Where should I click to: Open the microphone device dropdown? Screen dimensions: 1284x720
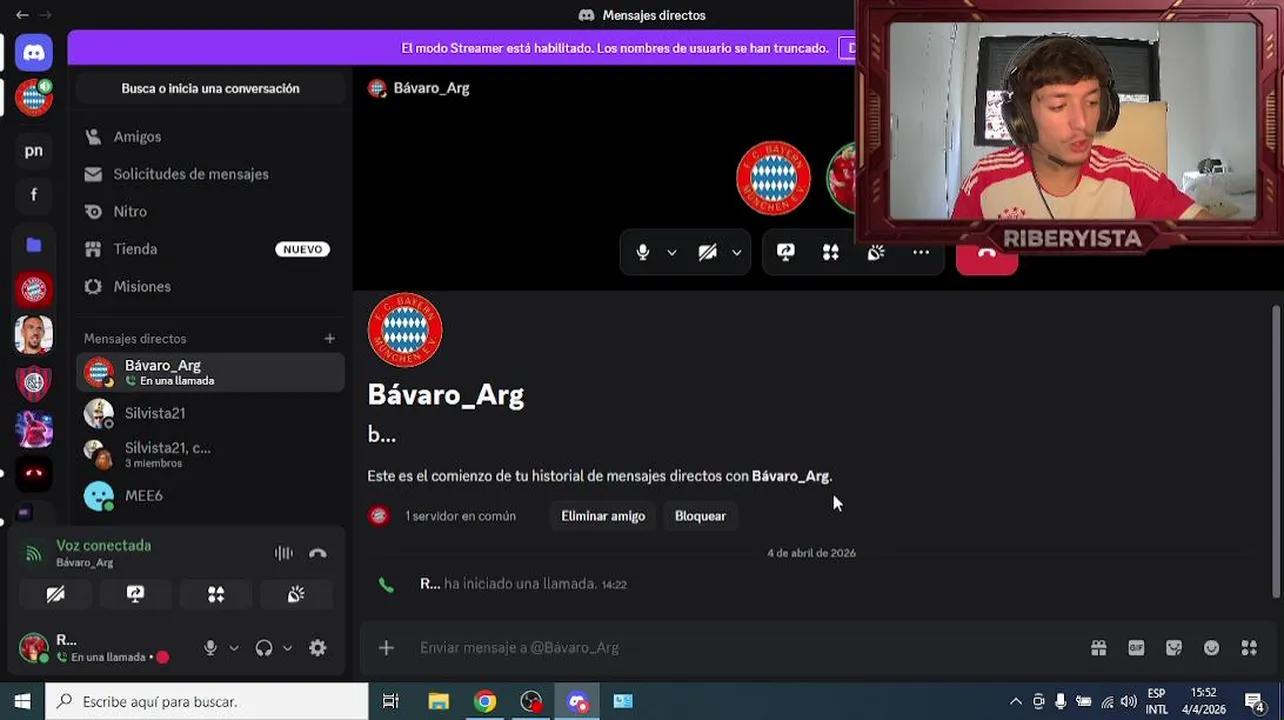(672, 252)
